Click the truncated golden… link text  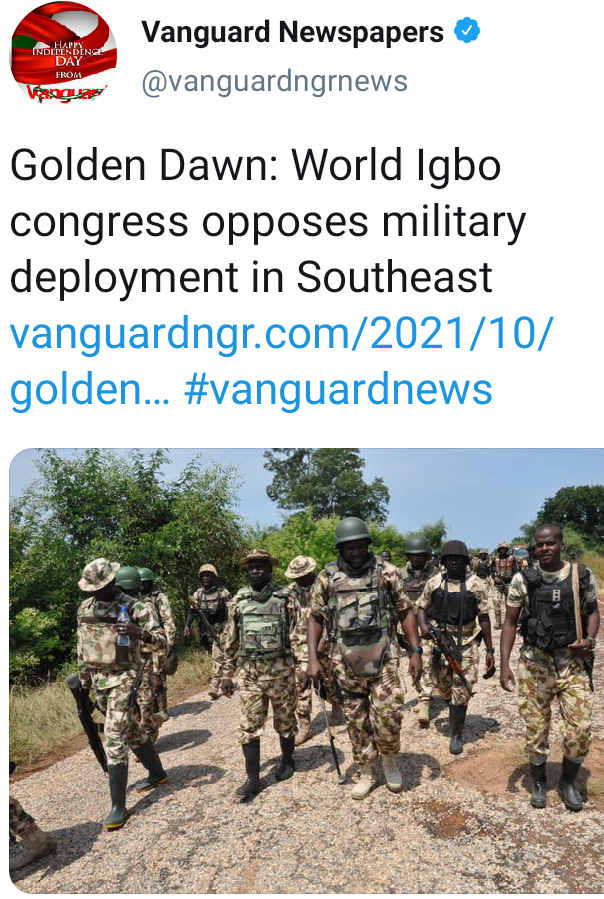click(x=90, y=391)
